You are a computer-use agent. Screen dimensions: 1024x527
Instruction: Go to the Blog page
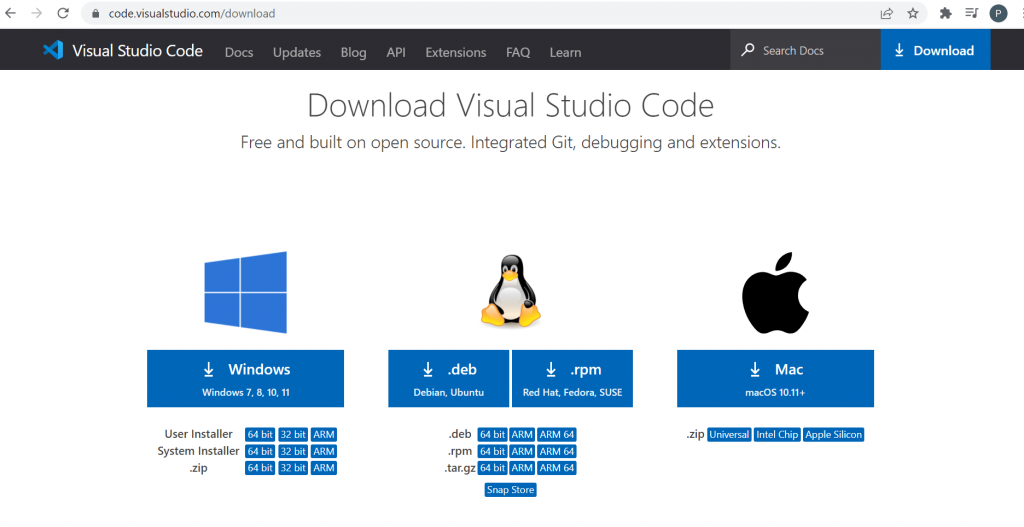353,52
